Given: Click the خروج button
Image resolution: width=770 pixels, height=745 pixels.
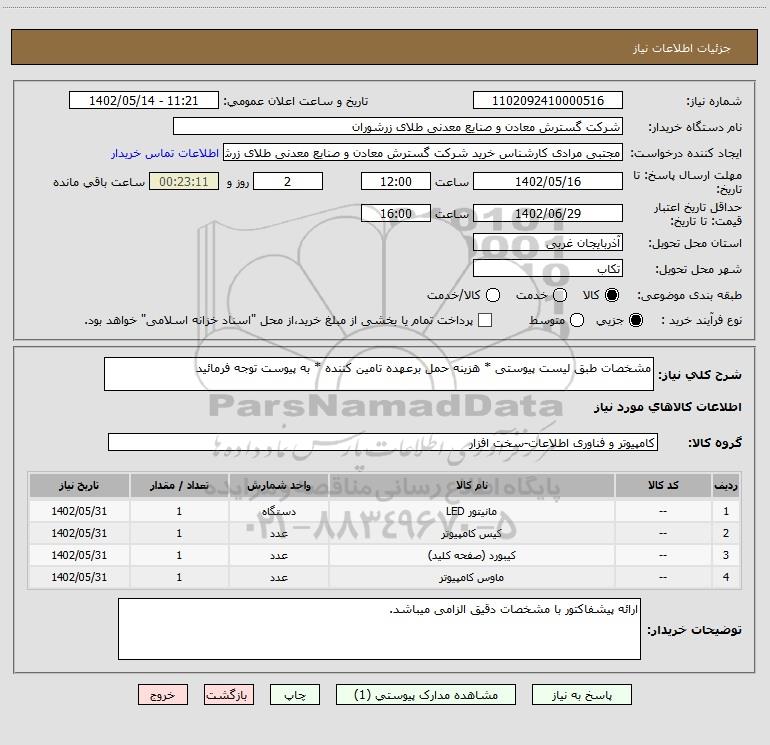Looking at the screenshot, I should click(163, 695).
